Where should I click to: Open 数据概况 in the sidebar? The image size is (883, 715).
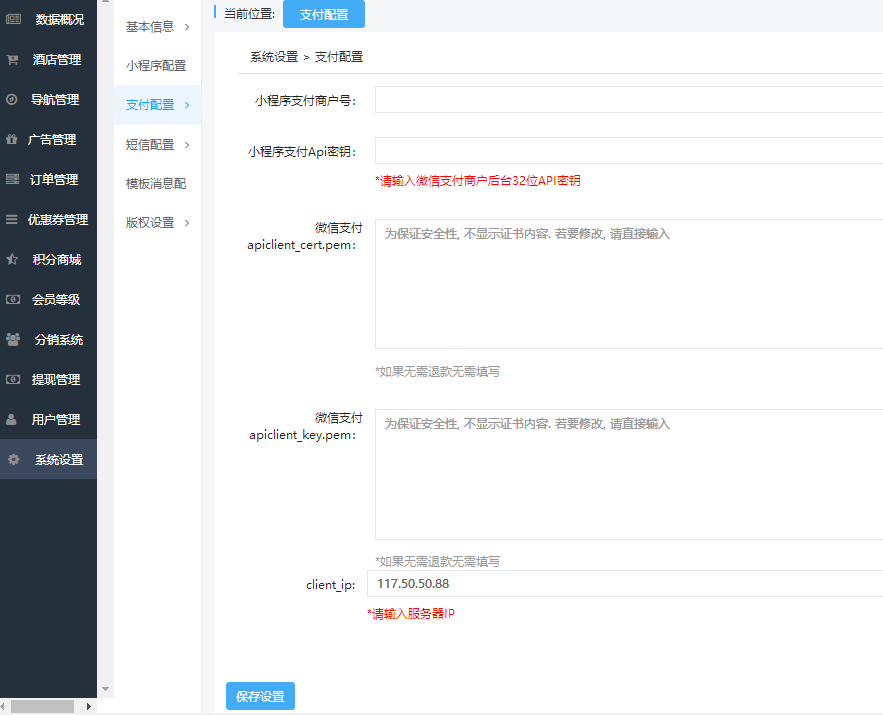click(x=60, y=20)
